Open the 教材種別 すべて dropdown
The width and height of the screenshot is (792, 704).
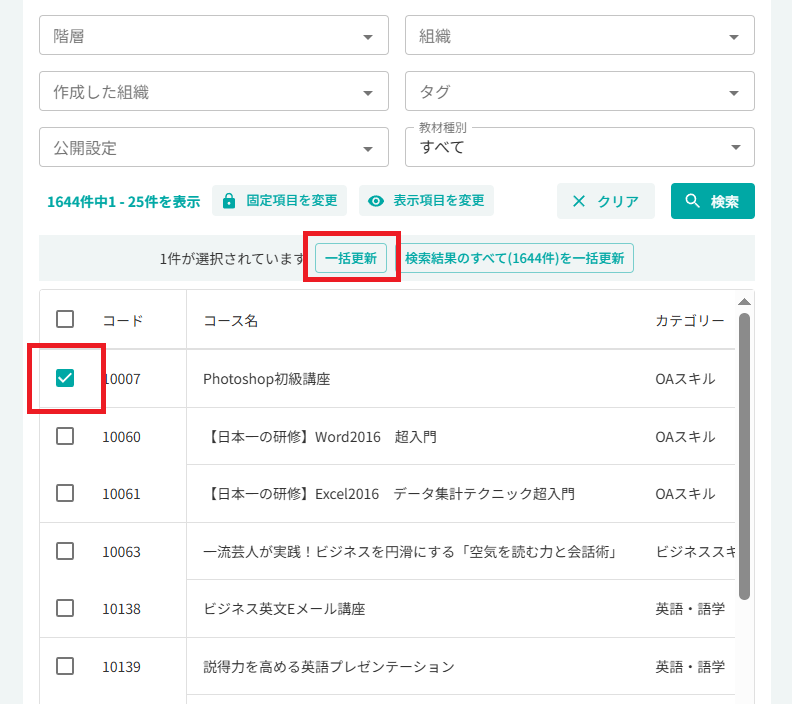[580, 147]
